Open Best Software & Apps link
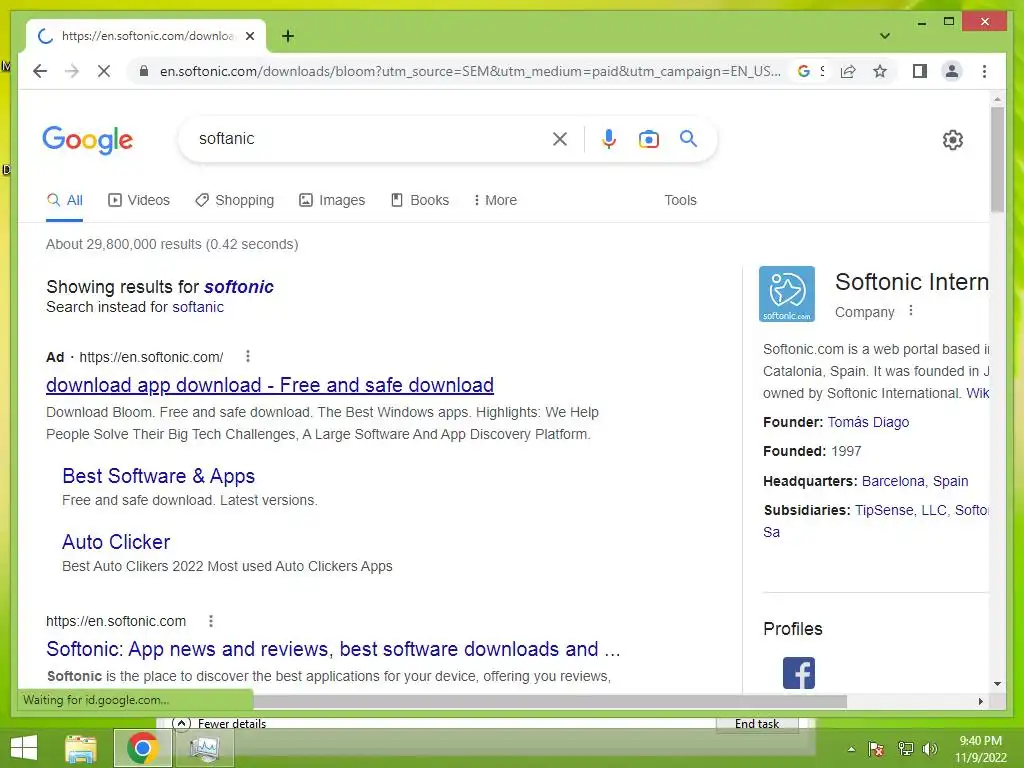The image size is (1024, 768). point(159,476)
